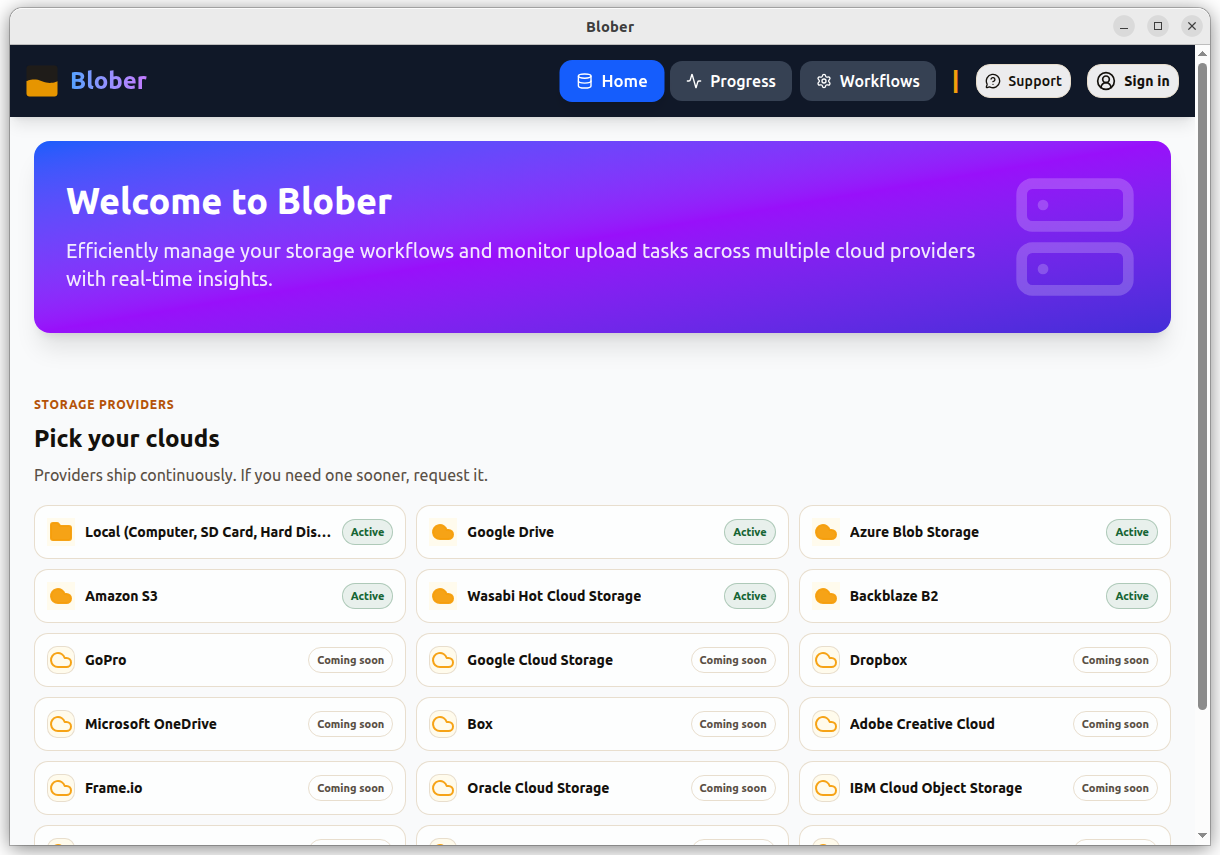Open the Box provider card
Image resolution: width=1220 pixels, height=855 pixels.
(x=602, y=724)
